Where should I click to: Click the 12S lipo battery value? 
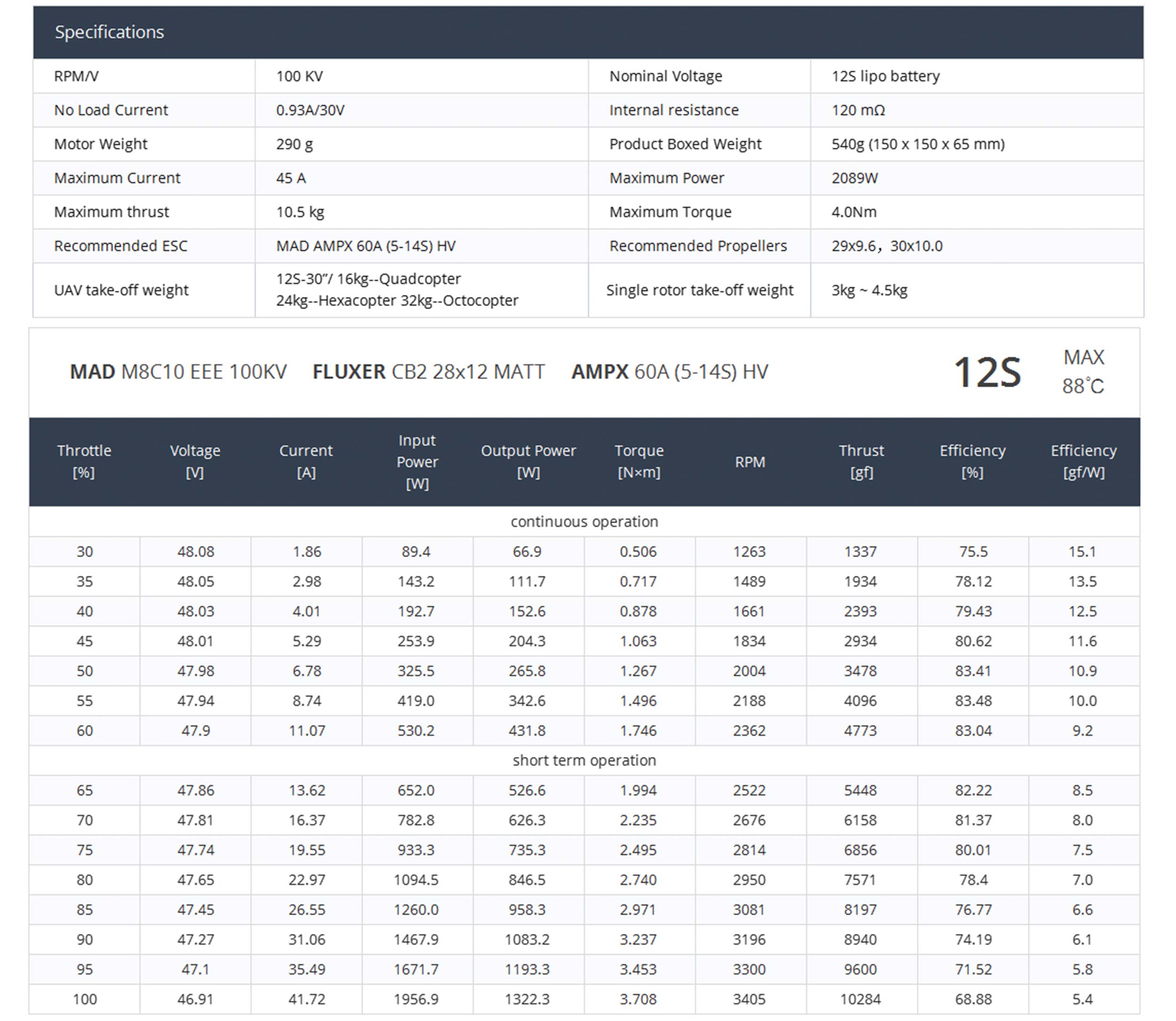tap(885, 76)
